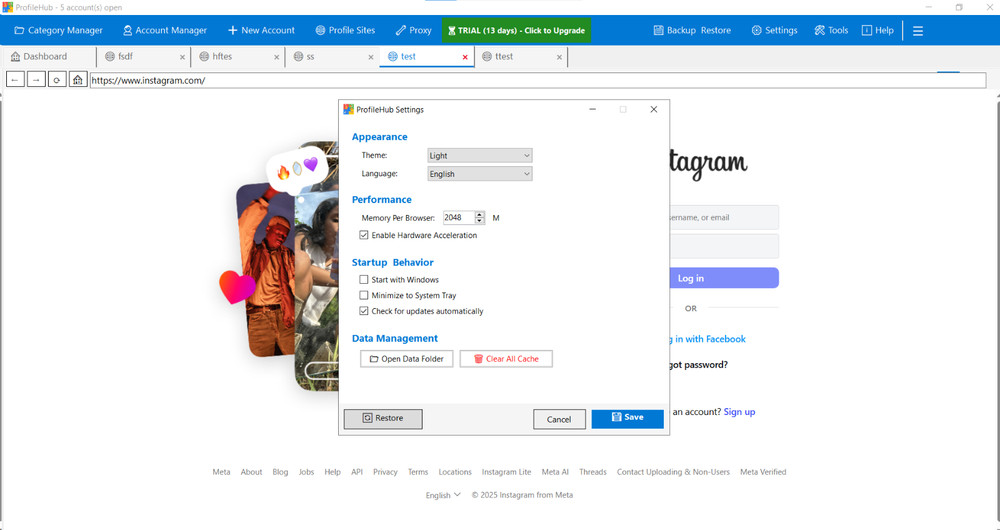Create a New Account

[x=261, y=30]
